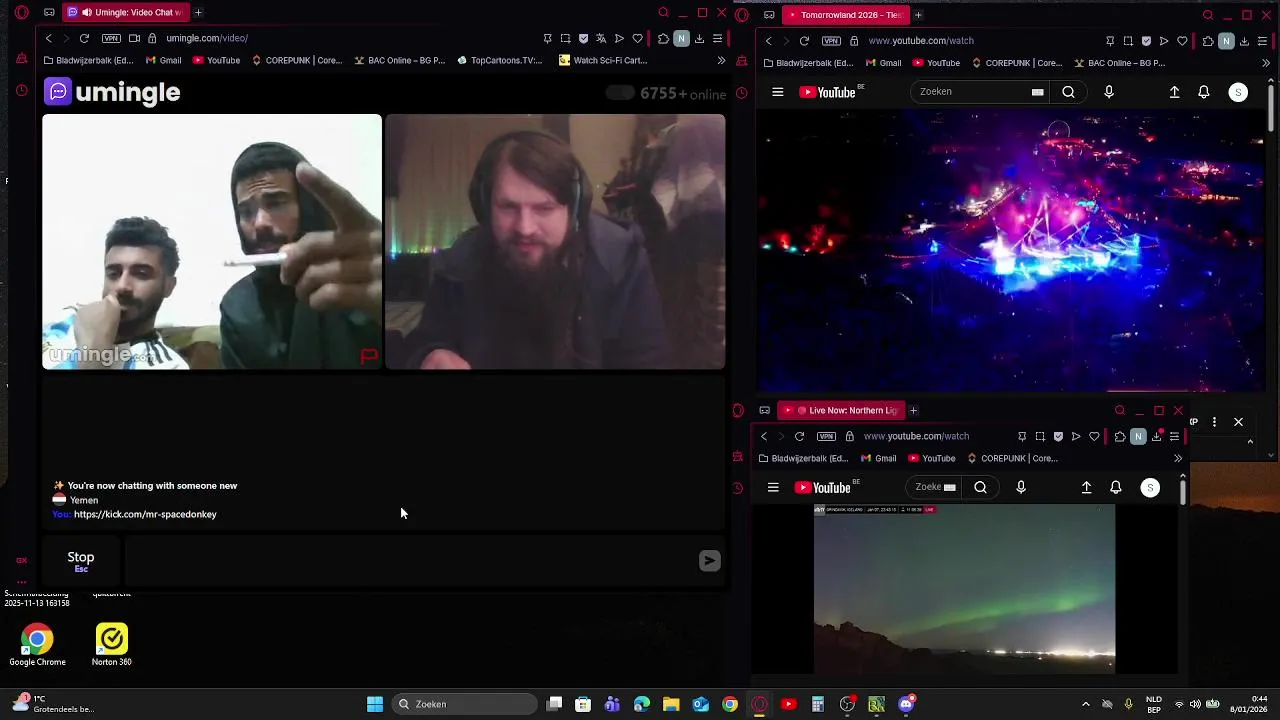Open on-screen keyboard in Tomorrowland YouTube search
Viewport: 1280px width, 720px height.
[1037, 92]
